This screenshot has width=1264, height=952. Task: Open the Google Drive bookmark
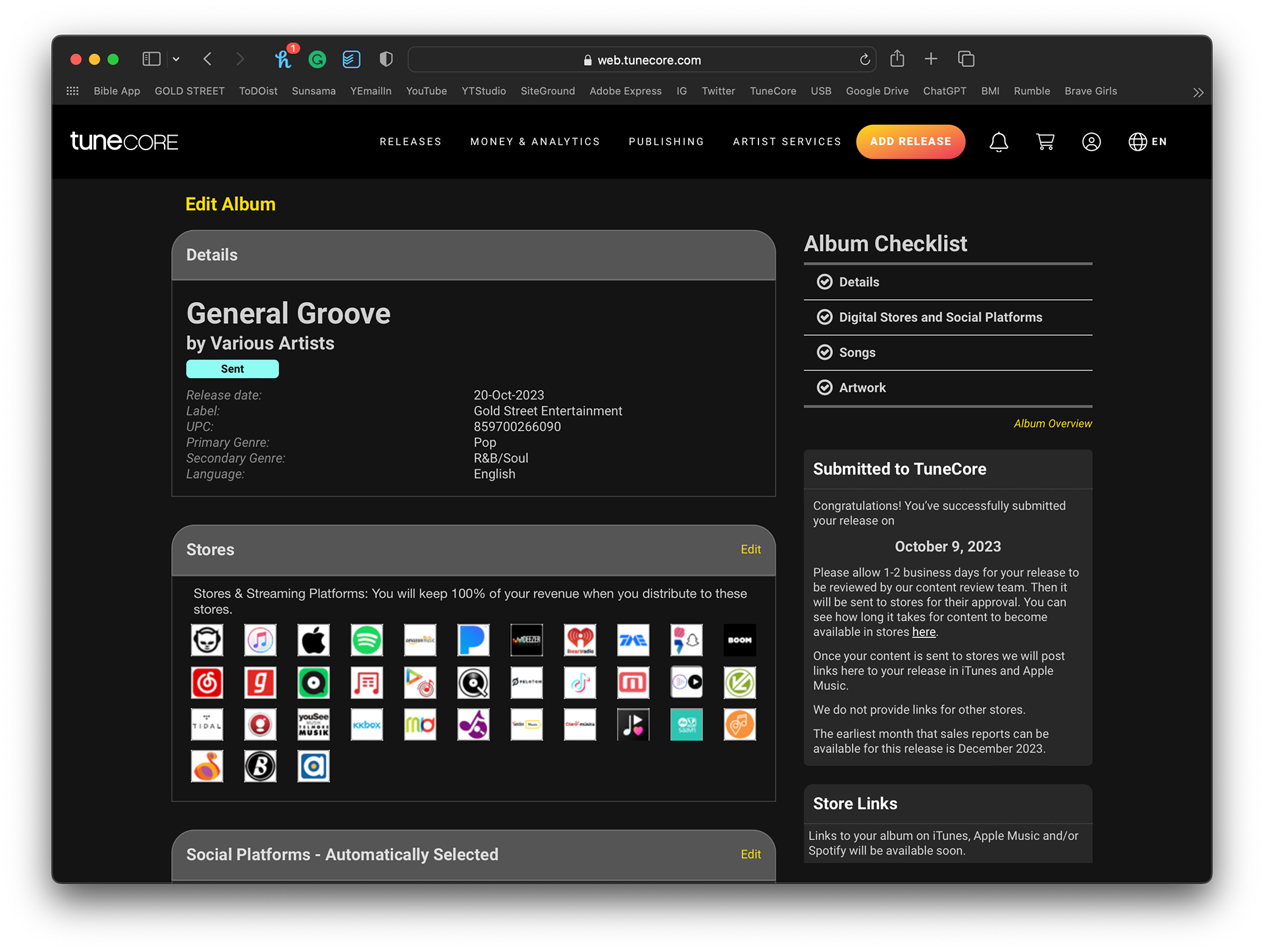[877, 91]
